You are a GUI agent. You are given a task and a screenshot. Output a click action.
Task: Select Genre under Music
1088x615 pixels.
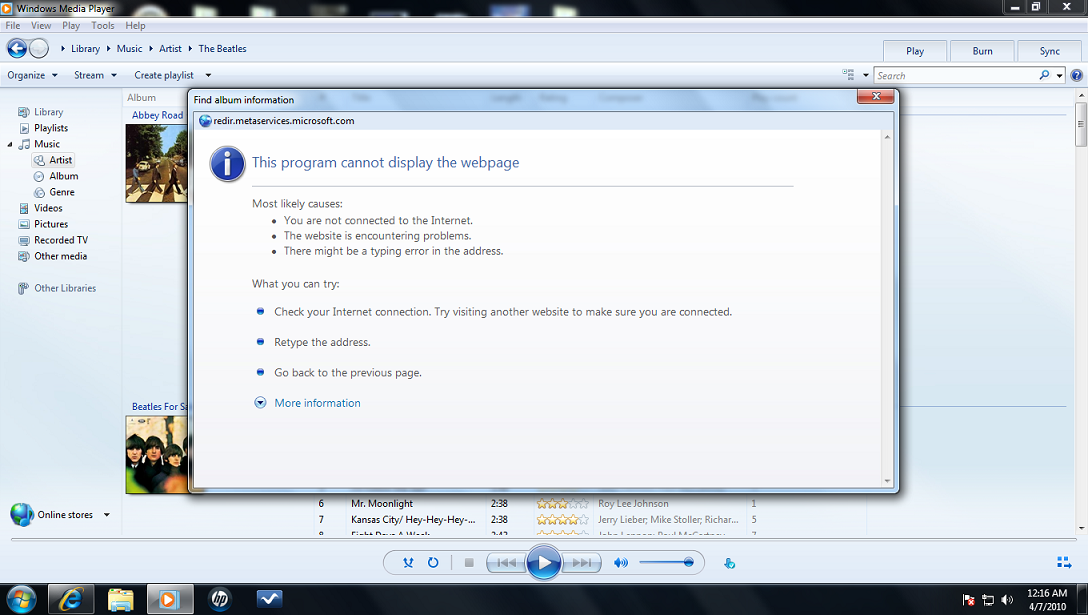pyautogui.click(x=54, y=192)
